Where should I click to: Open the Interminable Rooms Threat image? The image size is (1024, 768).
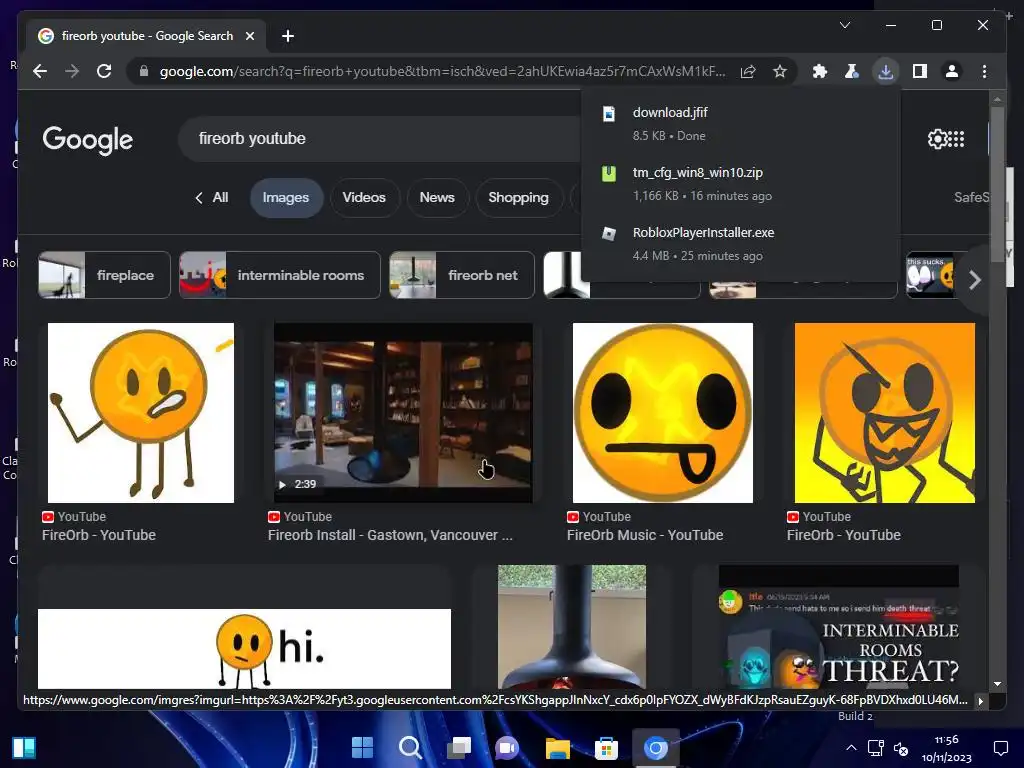pos(839,627)
